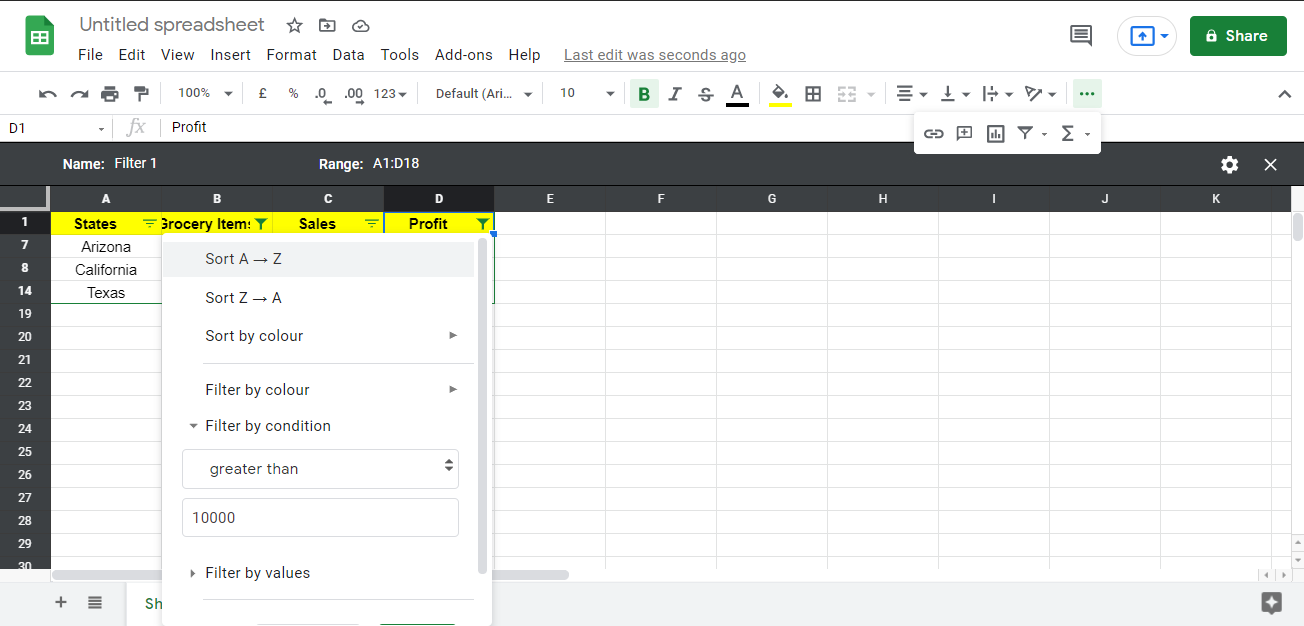Click the Present to meeting button
The width and height of the screenshot is (1304, 626).
tap(1147, 36)
